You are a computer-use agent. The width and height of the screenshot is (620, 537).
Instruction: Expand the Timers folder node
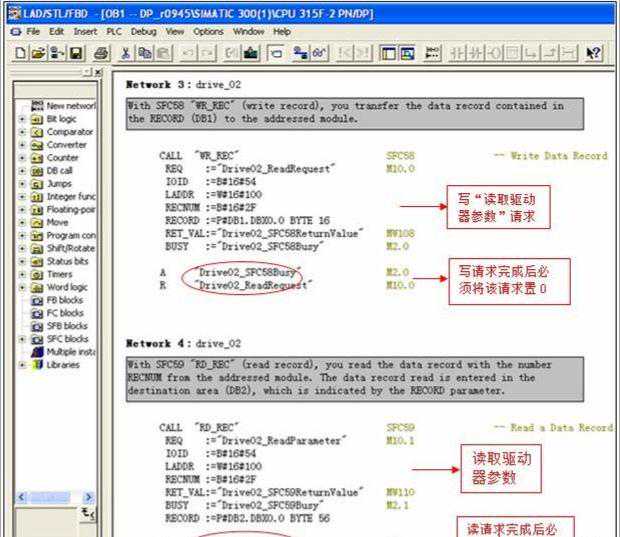23,274
